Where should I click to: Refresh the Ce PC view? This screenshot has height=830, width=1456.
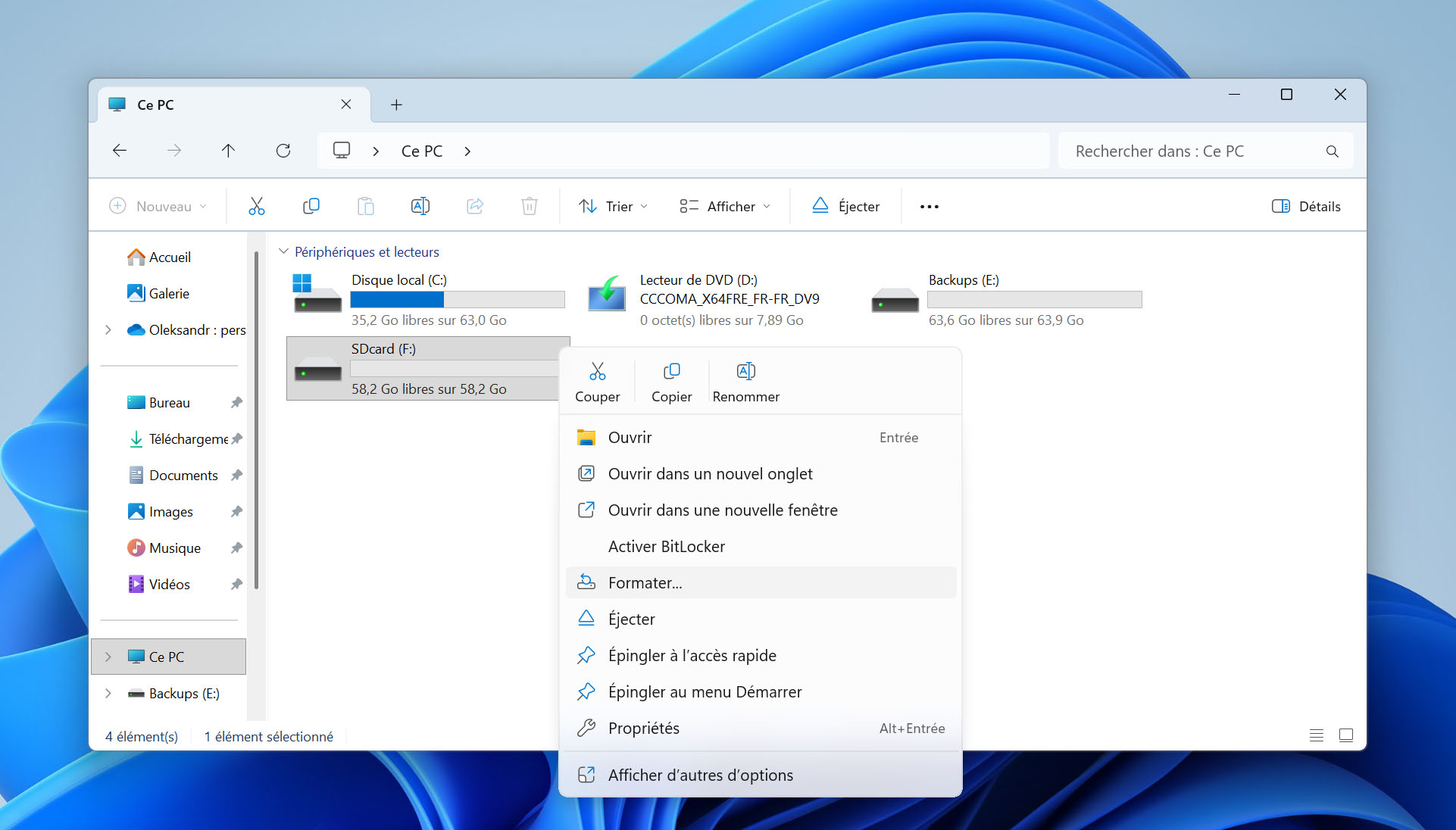[x=283, y=151]
